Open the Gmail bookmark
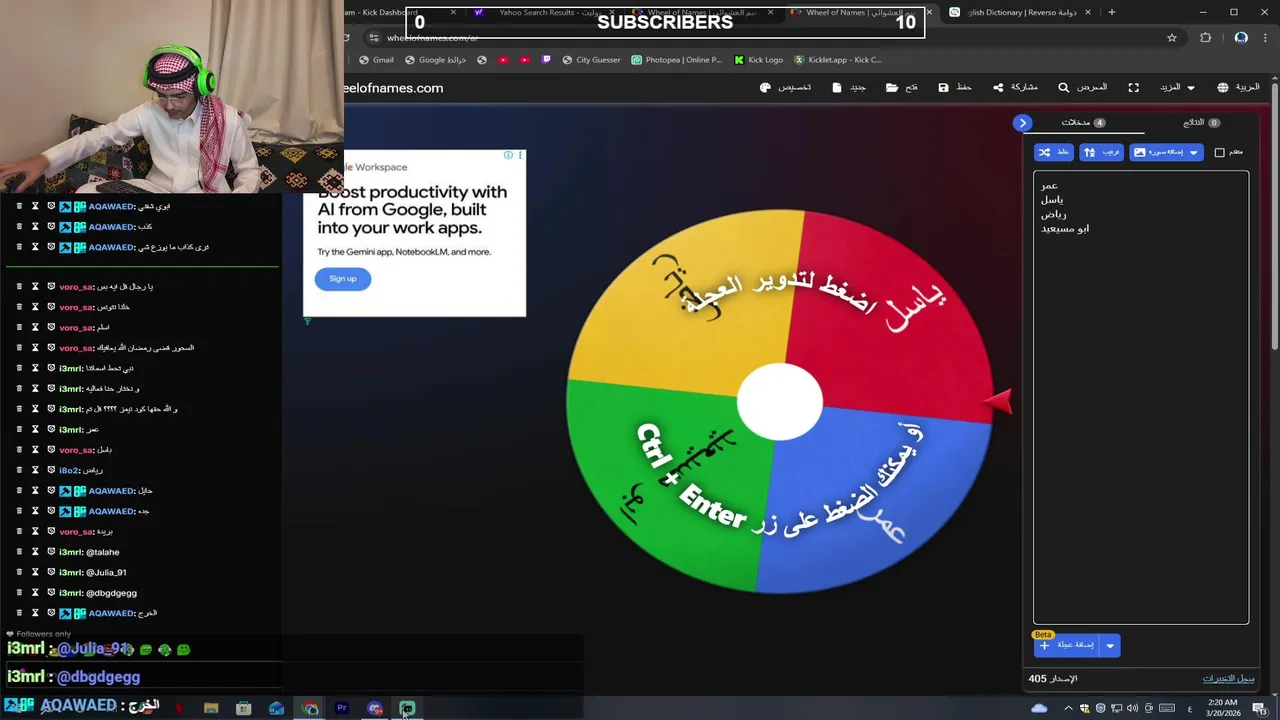 coord(376,60)
